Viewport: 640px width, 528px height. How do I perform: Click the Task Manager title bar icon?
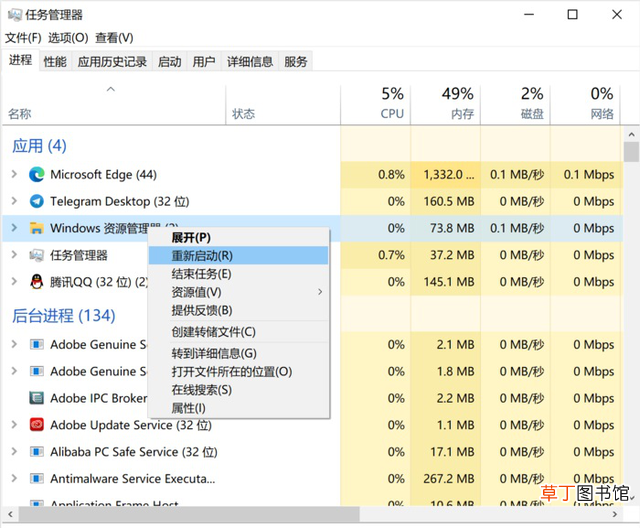(x=15, y=15)
